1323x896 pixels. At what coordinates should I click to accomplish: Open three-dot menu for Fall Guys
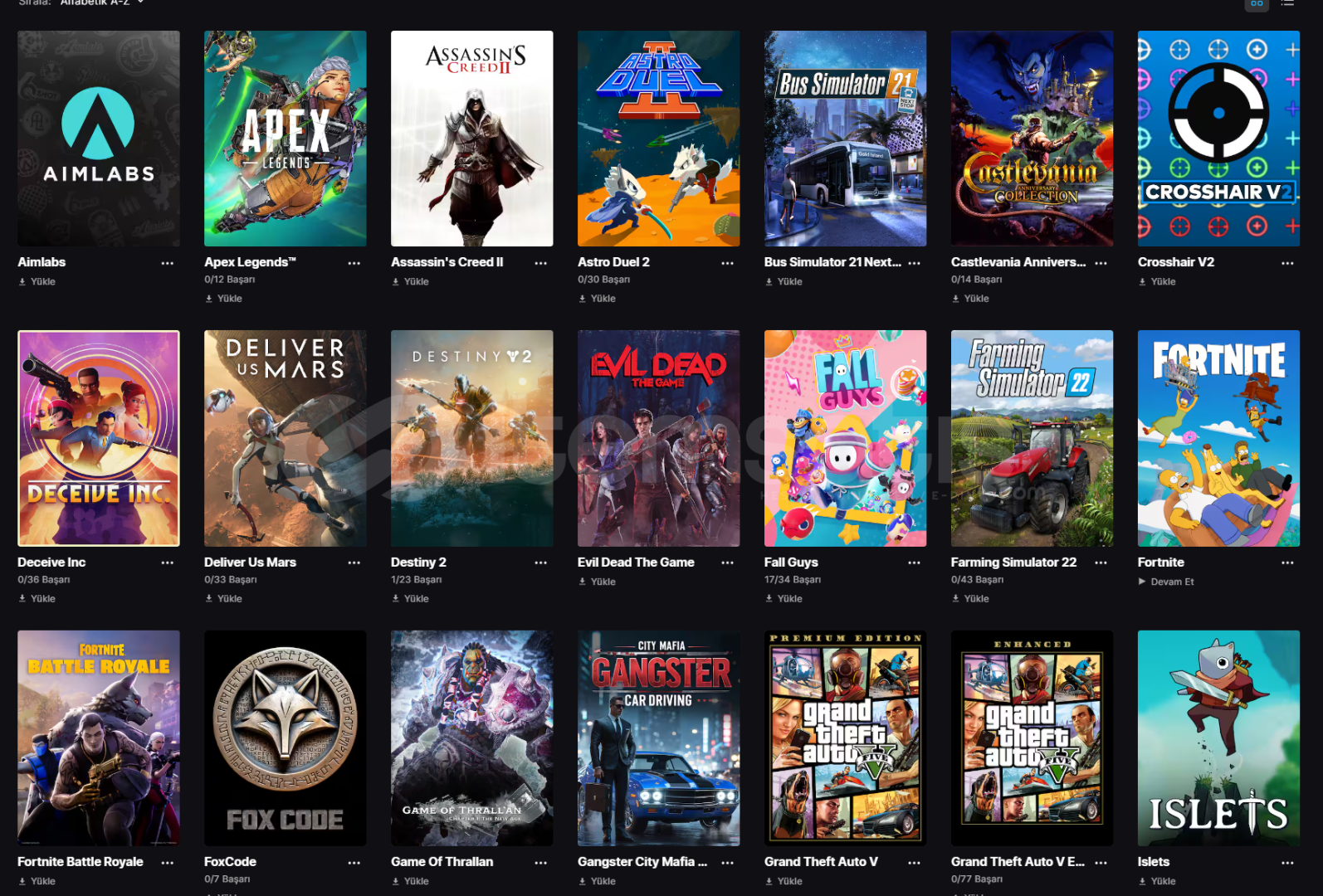(914, 562)
